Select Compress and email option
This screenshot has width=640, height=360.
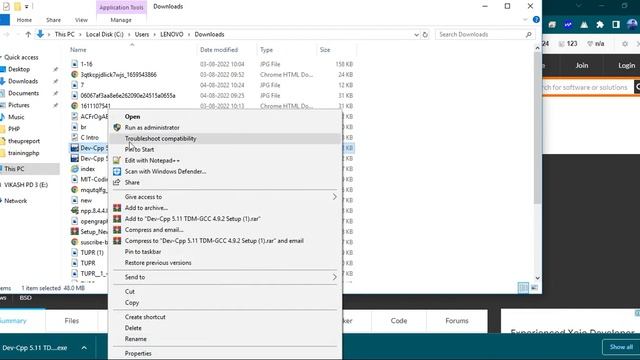coord(153,230)
